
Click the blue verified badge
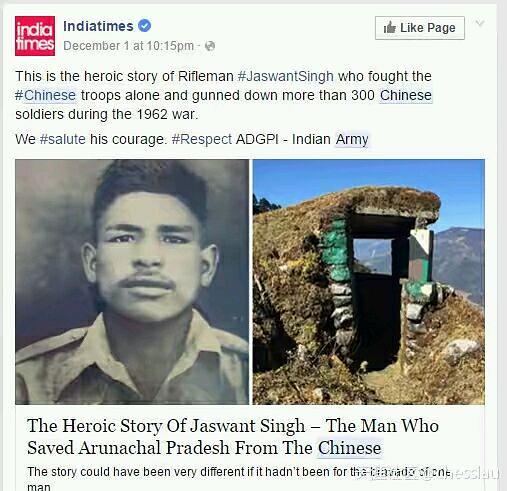(x=144, y=26)
